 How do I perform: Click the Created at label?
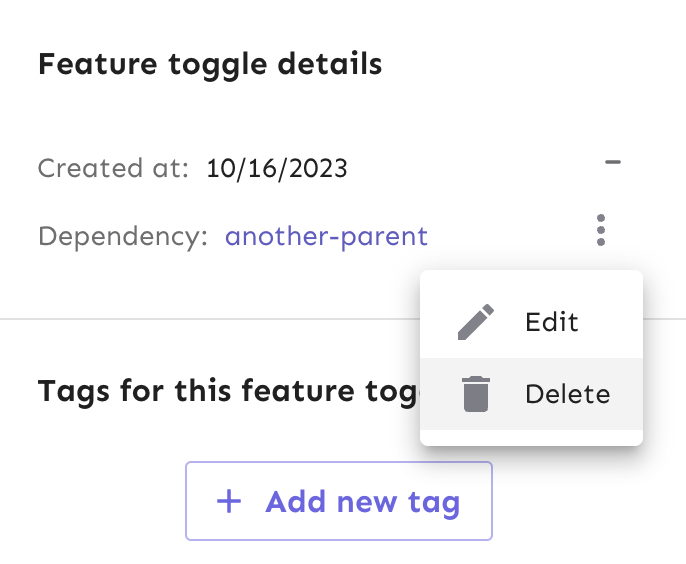point(113,168)
